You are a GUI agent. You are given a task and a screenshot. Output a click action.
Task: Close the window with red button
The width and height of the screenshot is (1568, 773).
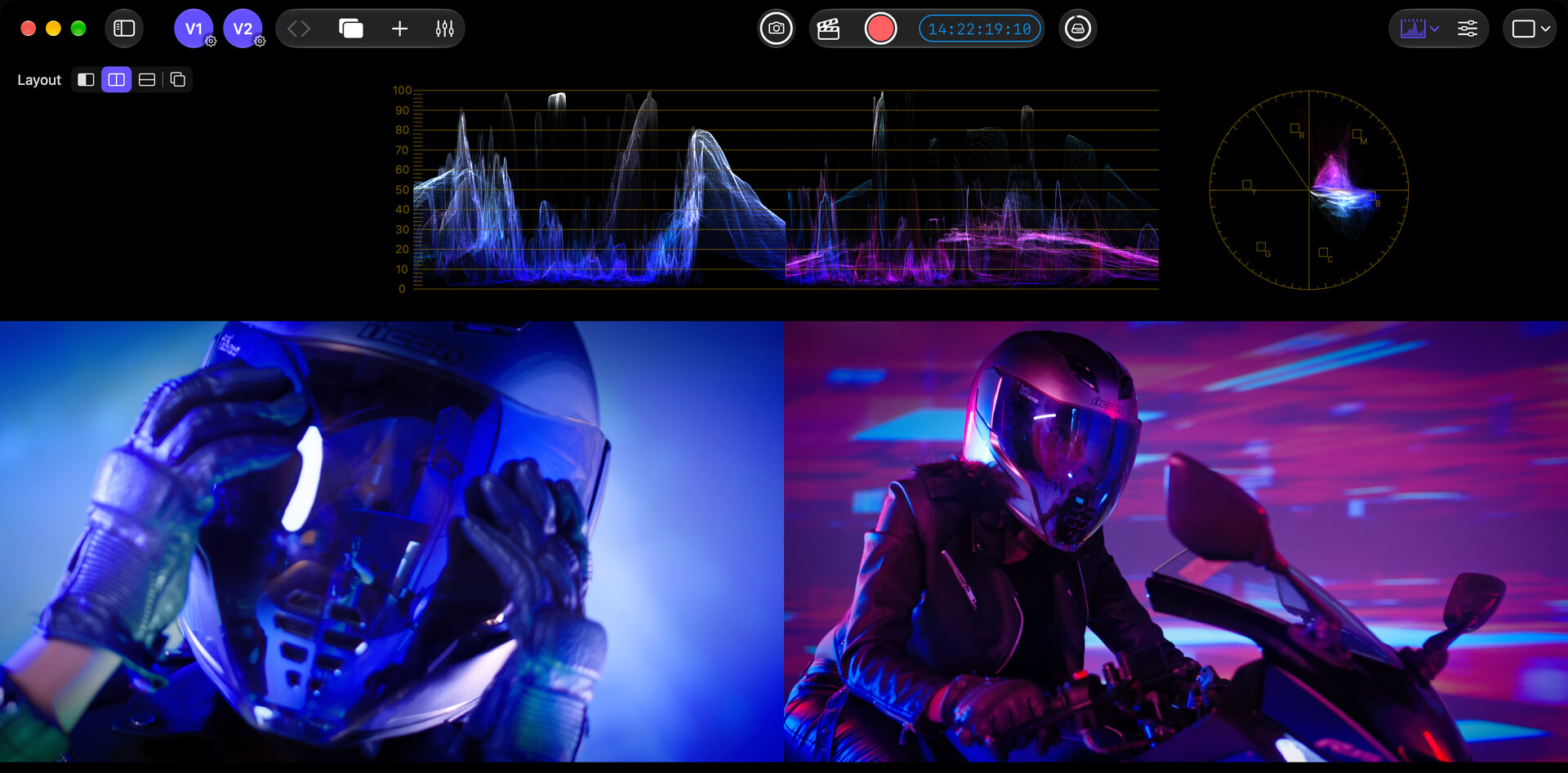click(x=28, y=29)
